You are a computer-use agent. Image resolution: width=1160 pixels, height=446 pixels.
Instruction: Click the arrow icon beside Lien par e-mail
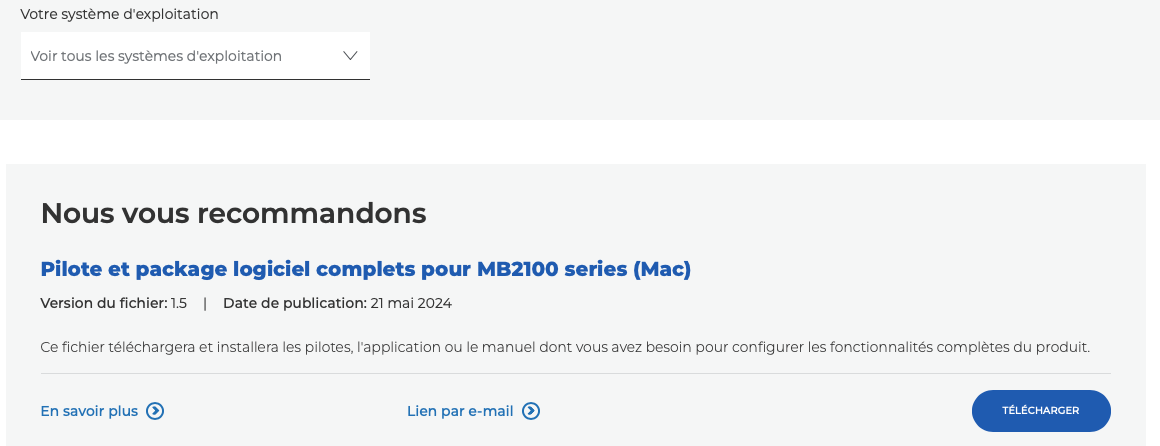tap(531, 411)
